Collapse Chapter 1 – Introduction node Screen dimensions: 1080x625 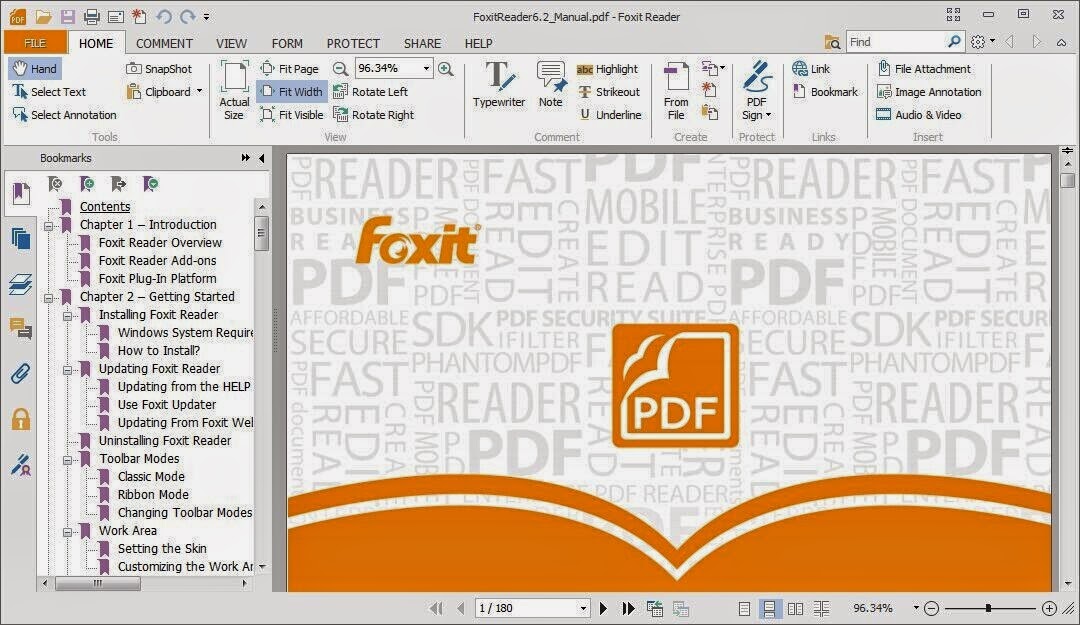48,225
